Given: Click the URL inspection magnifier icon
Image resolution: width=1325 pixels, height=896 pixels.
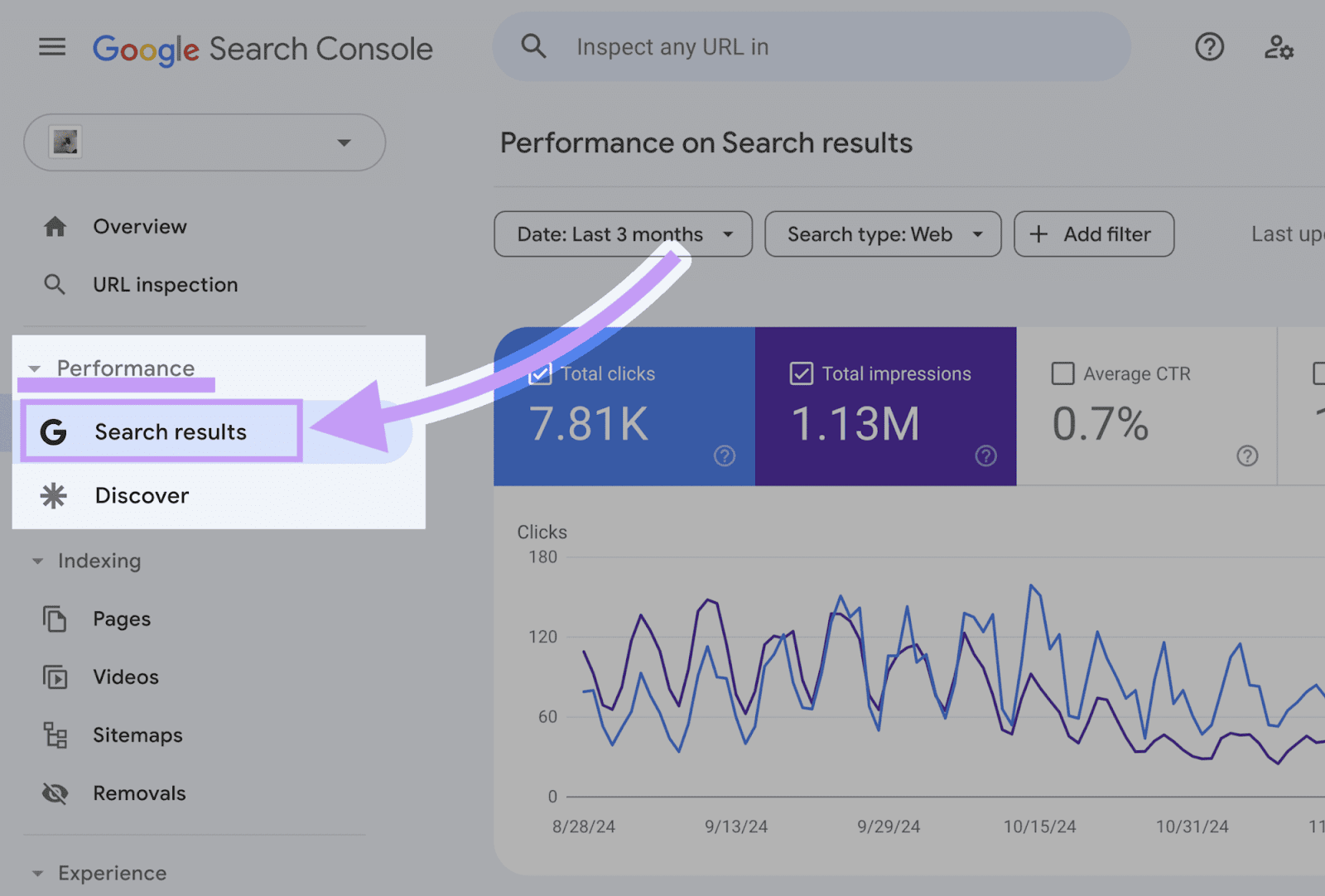Looking at the screenshot, I should (x=55, y=284).
